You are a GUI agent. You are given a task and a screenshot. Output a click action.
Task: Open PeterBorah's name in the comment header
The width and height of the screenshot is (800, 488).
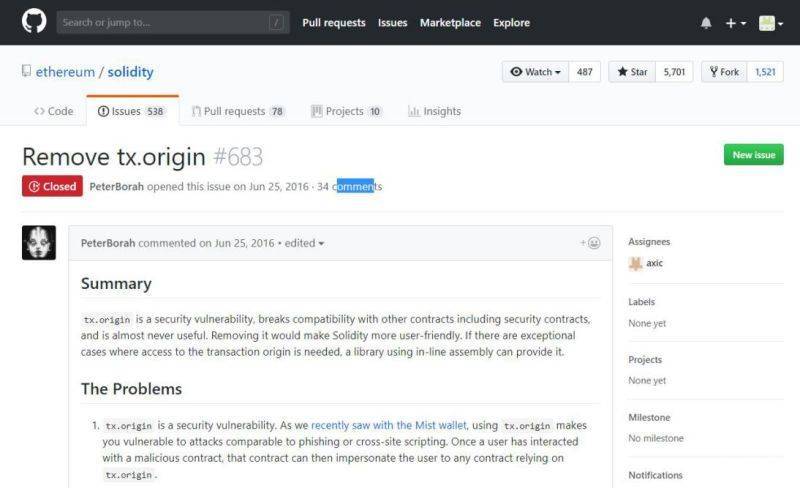pyautogui.click(x=108, y=243)
